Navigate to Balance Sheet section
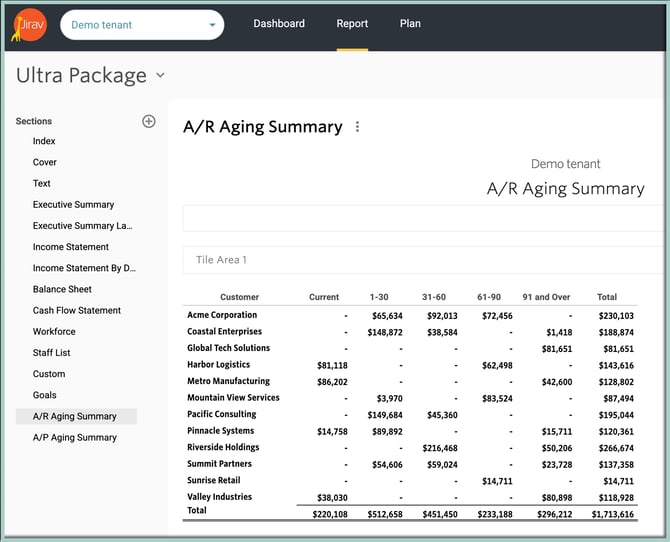The image size is (670, 542). 62,289
